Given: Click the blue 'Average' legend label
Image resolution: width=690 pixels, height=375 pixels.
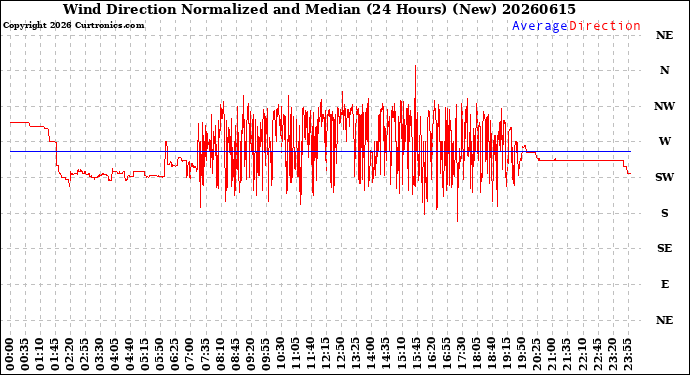Looking at the screenshot, I should point(540,26).
